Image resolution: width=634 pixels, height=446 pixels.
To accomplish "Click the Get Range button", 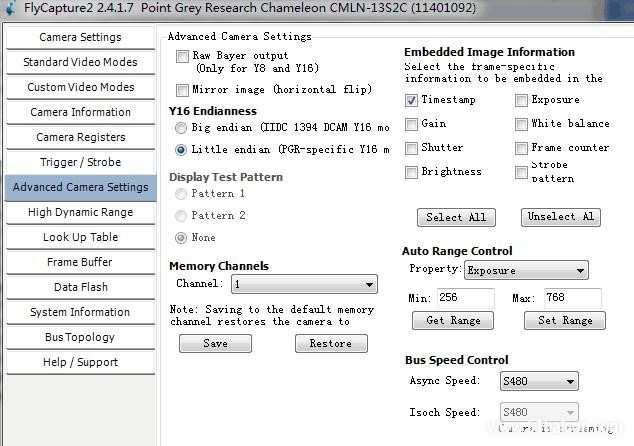I will coord(453,321).
